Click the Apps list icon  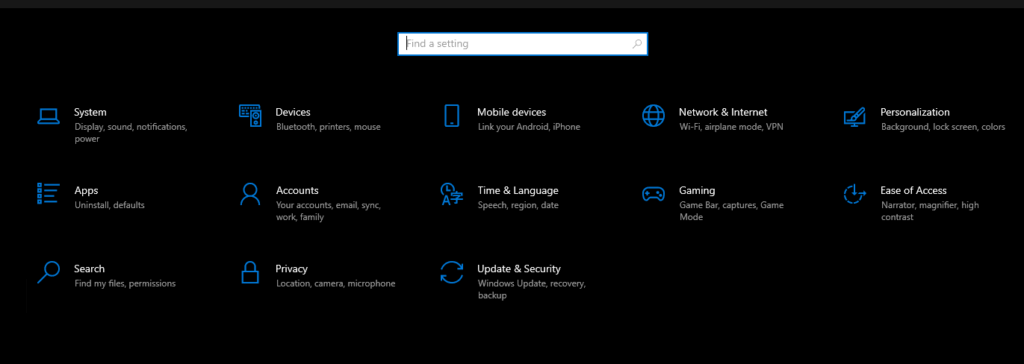(48, 193)
